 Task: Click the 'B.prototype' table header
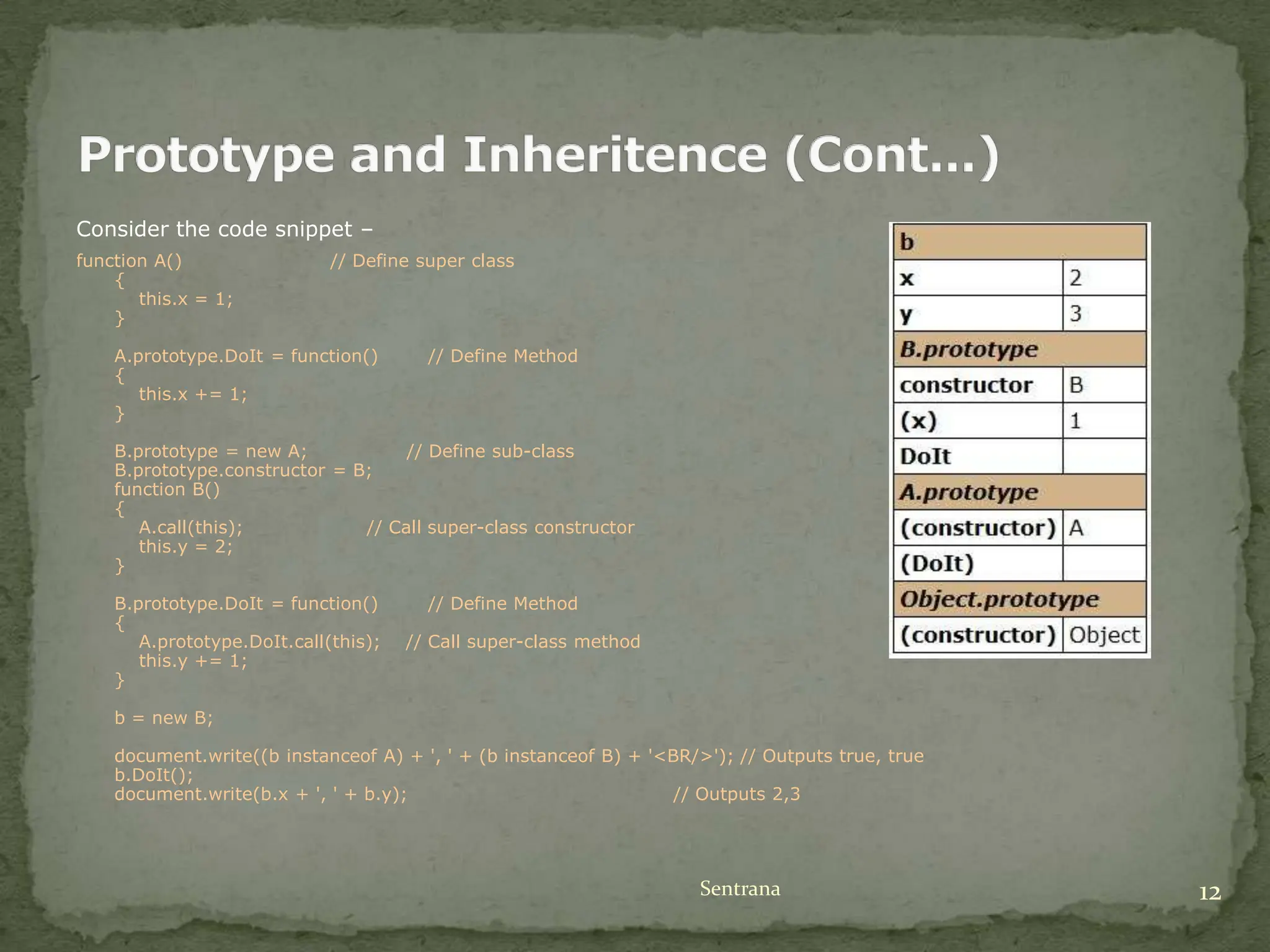[1019, 350]
